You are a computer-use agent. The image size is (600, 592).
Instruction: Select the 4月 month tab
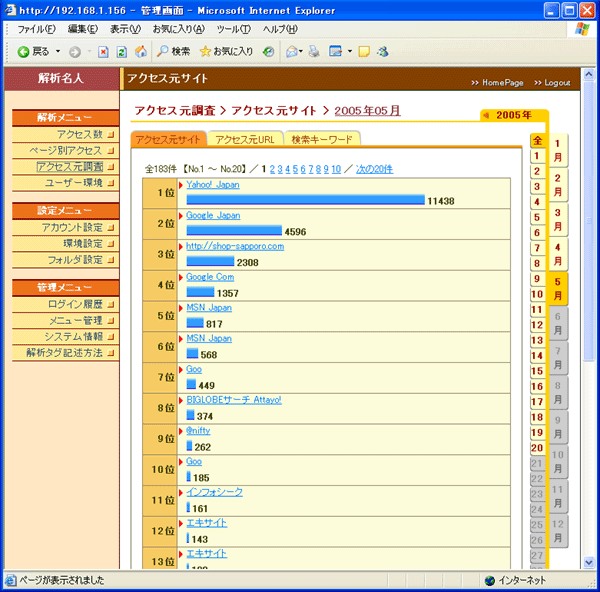click(x=558, y=254)
